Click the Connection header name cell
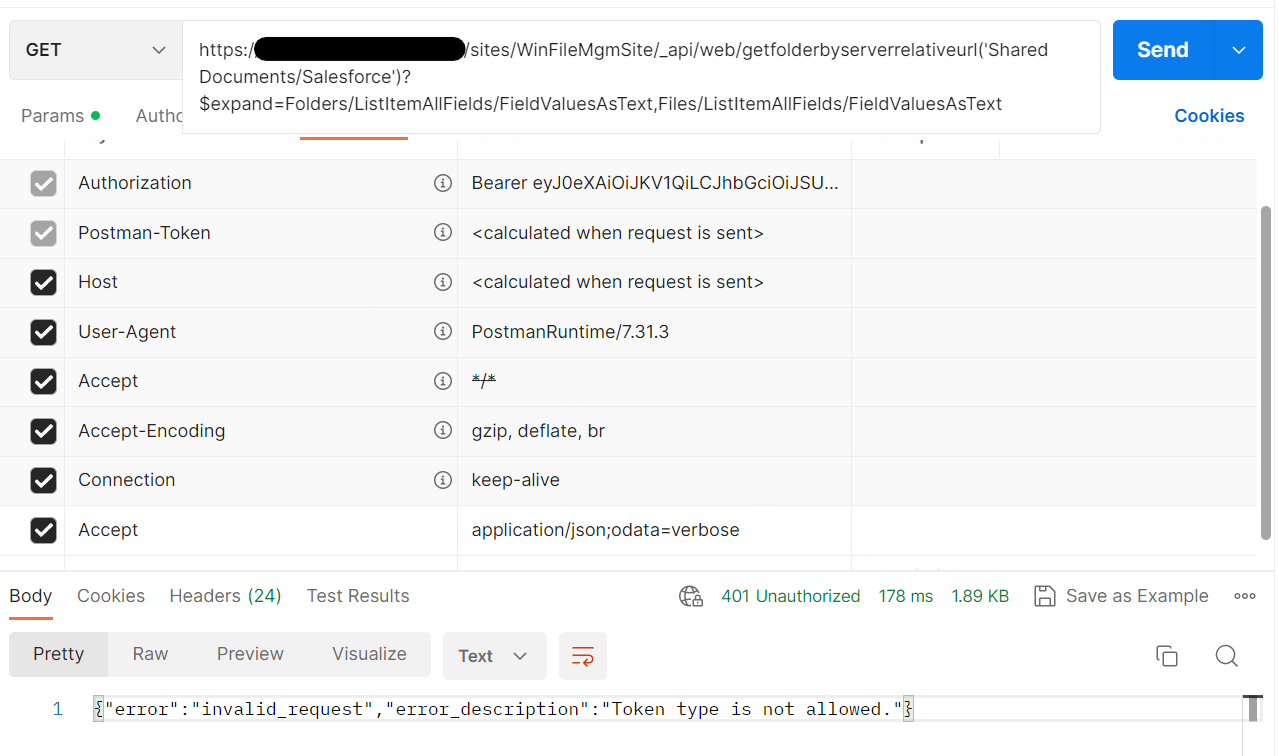The image size is (1279, 756). click(261, 480)
